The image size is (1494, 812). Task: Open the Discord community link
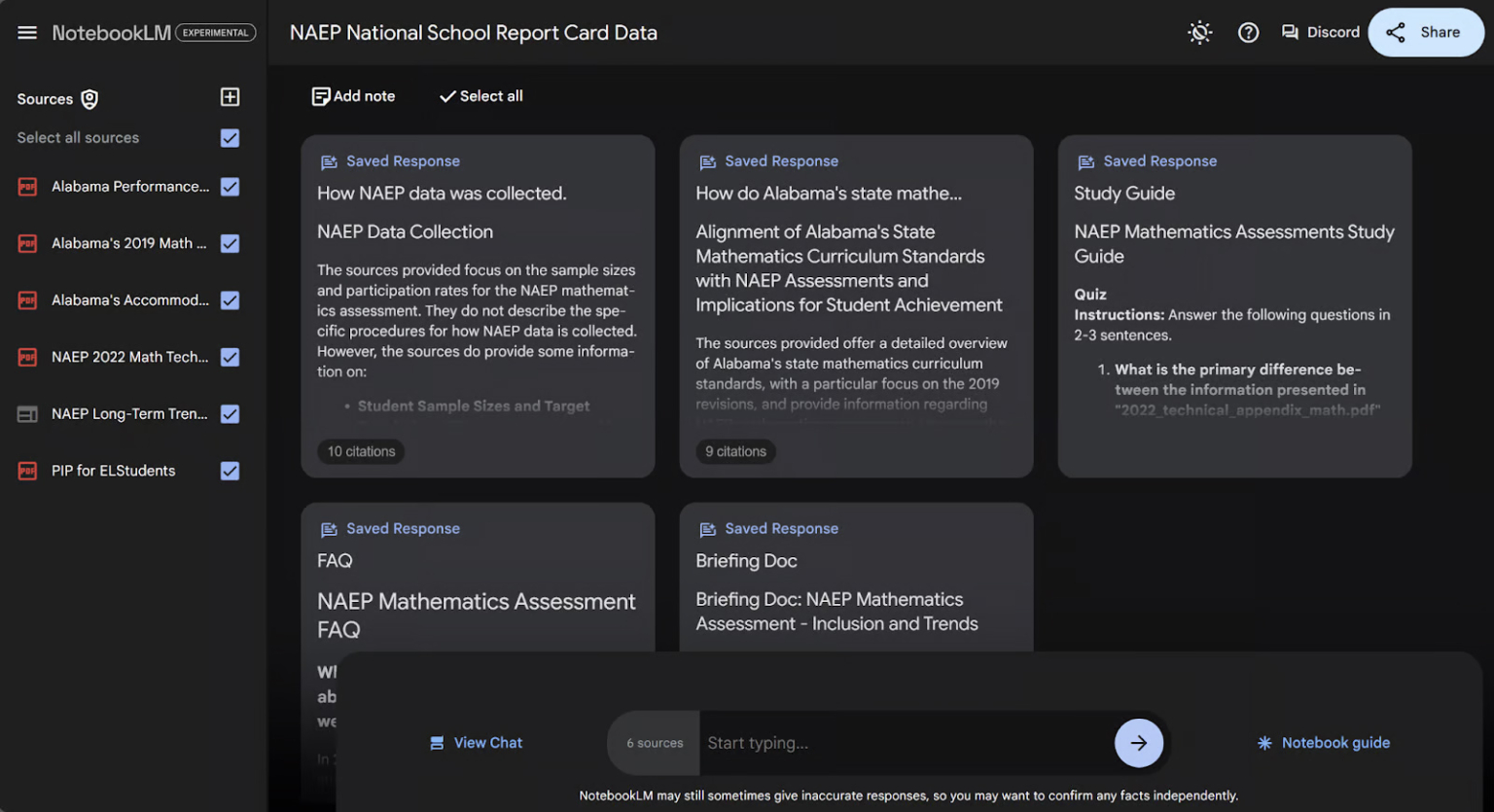click(x=1320, y=33)
